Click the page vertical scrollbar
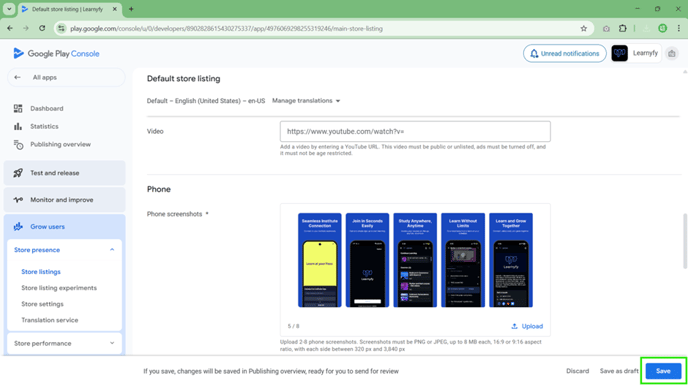Screen dimensions: 688x386 [x=685, y=240]
